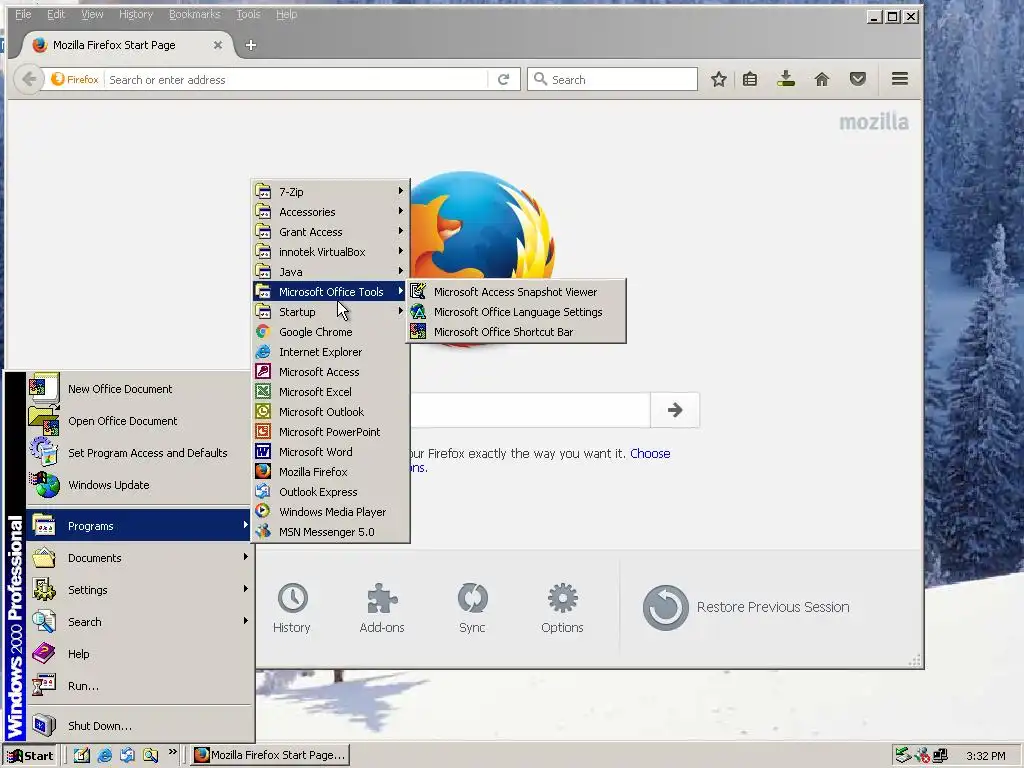The image size is (1024, 768).
Task: Click in the start page search field
Action: click(530, 410)
